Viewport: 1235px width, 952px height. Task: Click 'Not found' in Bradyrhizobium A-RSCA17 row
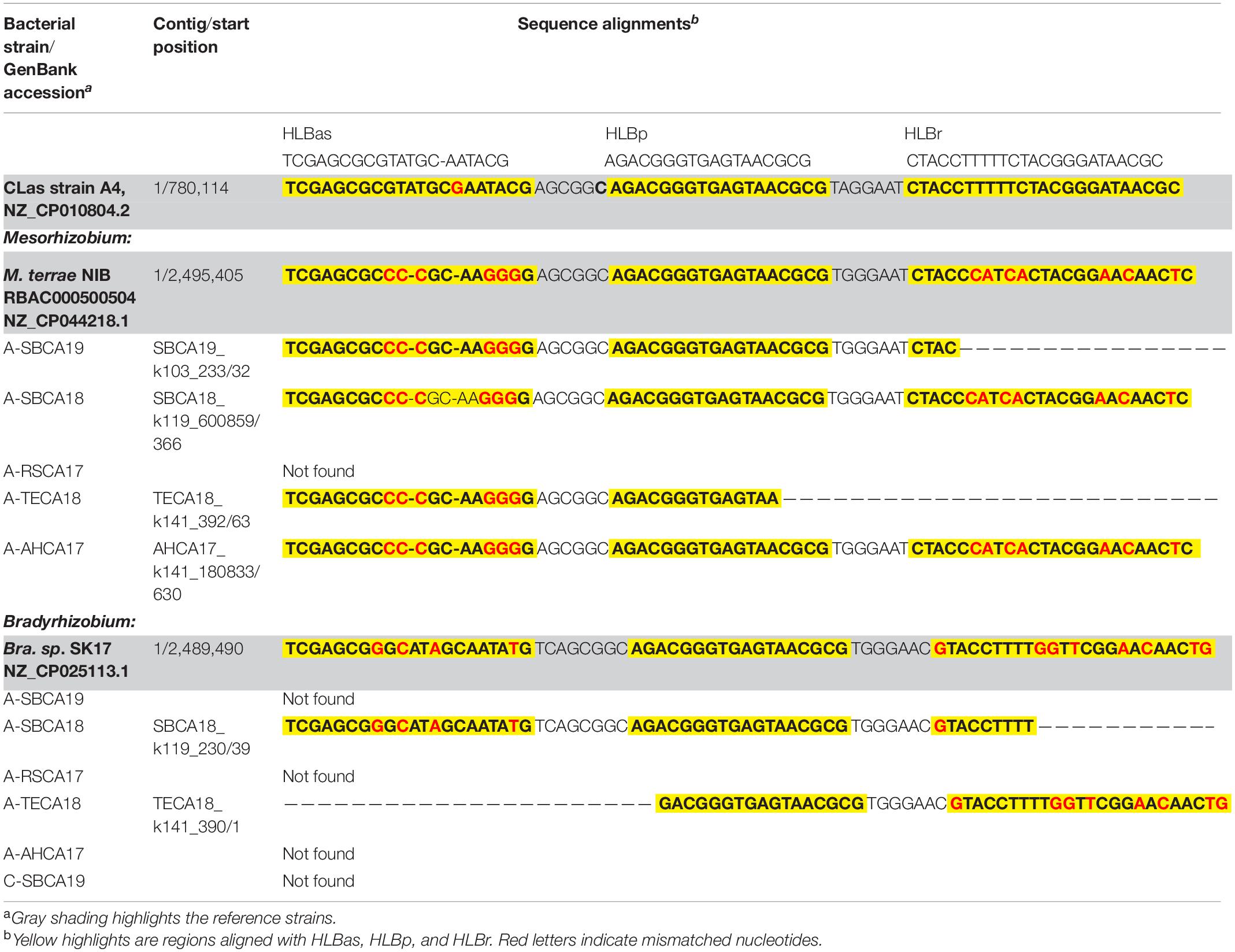click(x=318, y=776)
